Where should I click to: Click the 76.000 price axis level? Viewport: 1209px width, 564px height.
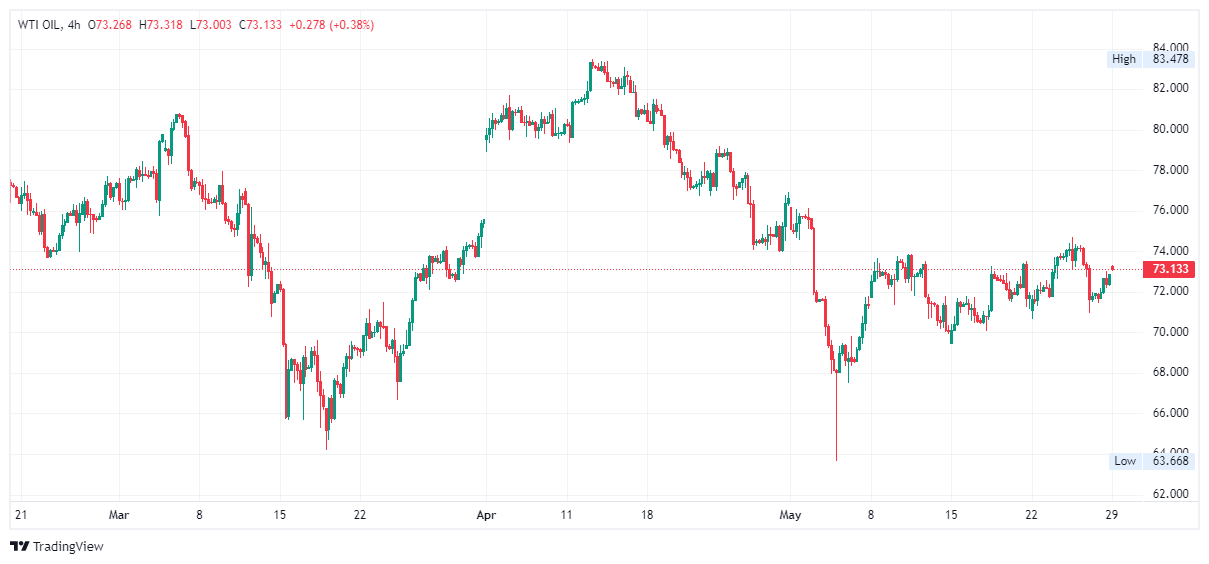(1170, 210)
